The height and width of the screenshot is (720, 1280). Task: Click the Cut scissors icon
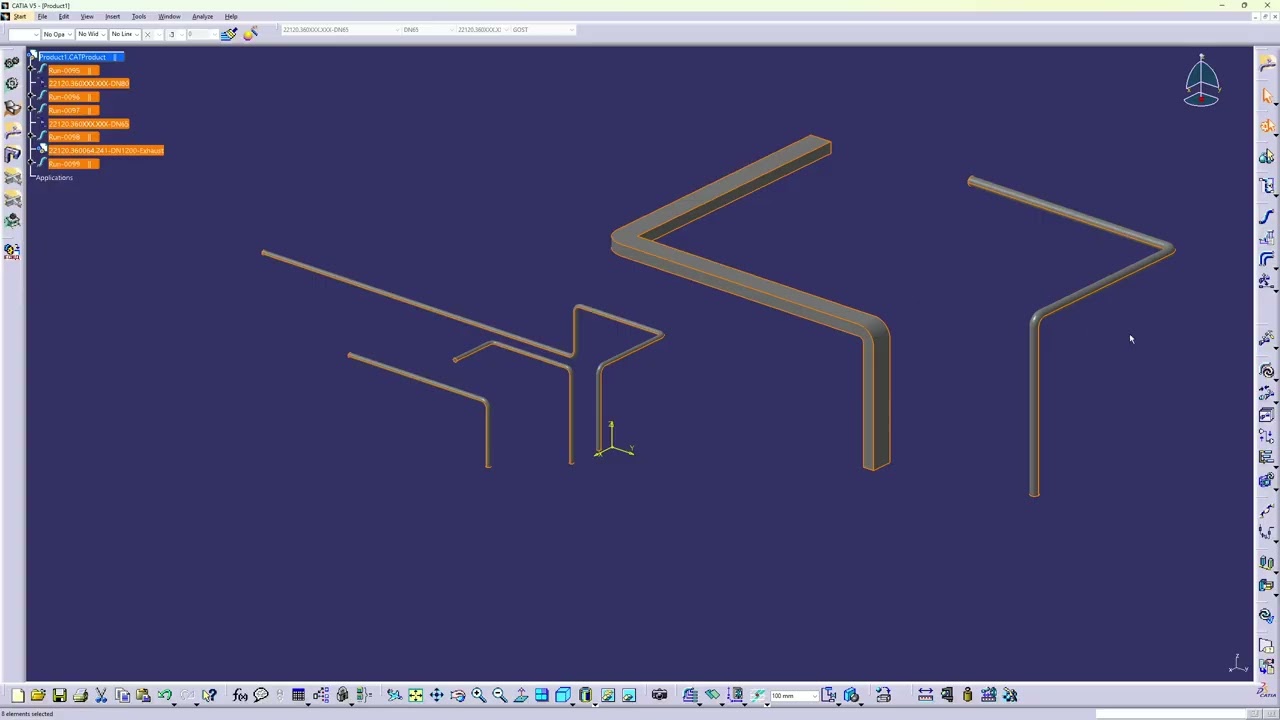(101, 695)
